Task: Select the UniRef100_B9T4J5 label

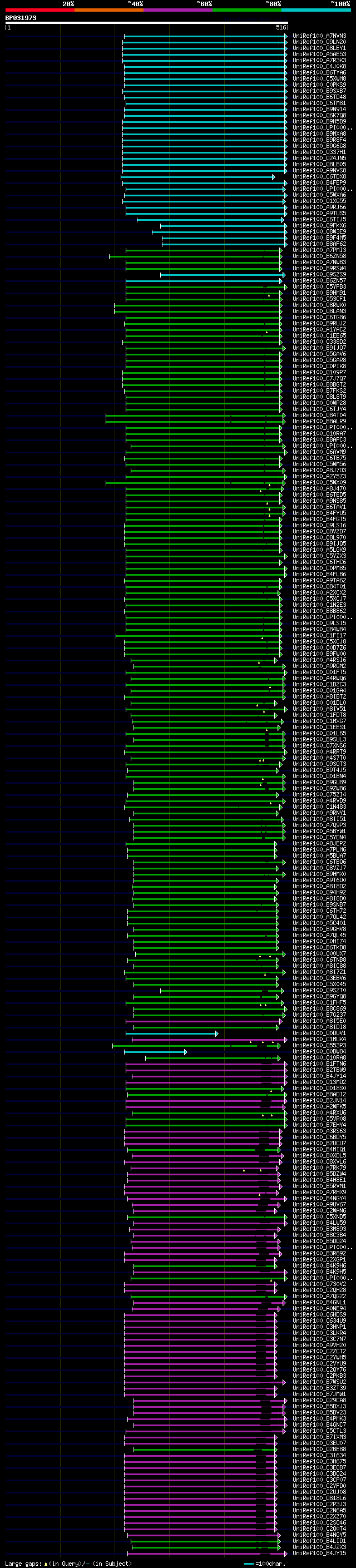Action: (319, 770)
